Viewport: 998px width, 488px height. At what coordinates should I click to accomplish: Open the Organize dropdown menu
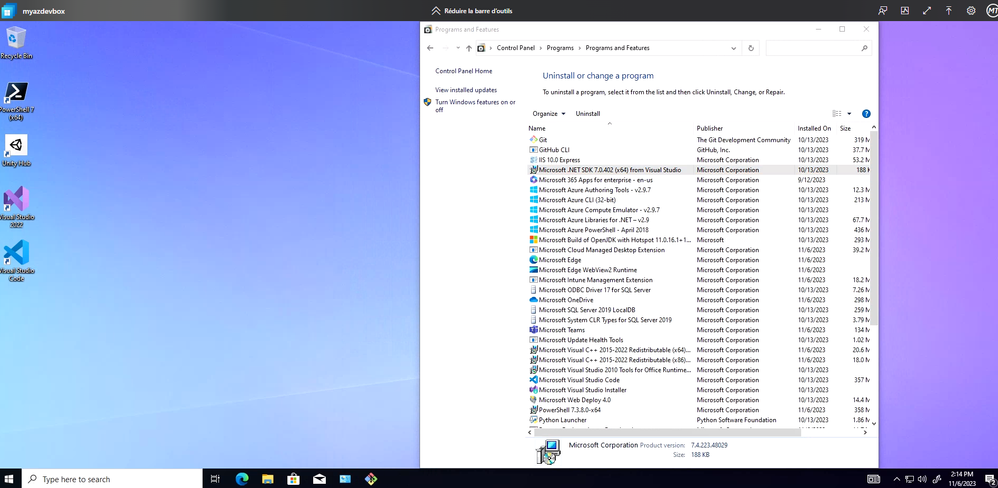pyautogui.click(x=549, y=114)
